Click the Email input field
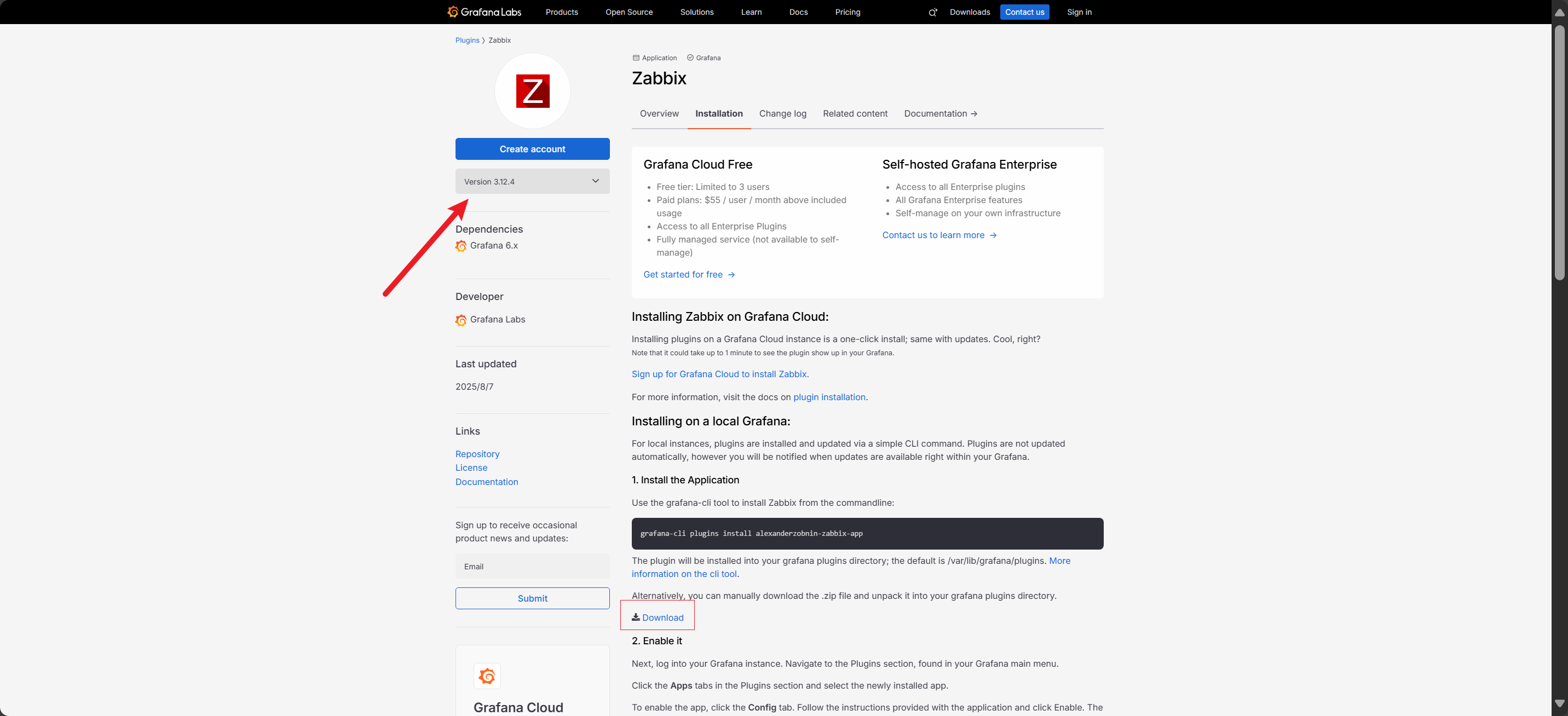This screenshot has width=1568, height=716. 532,566
